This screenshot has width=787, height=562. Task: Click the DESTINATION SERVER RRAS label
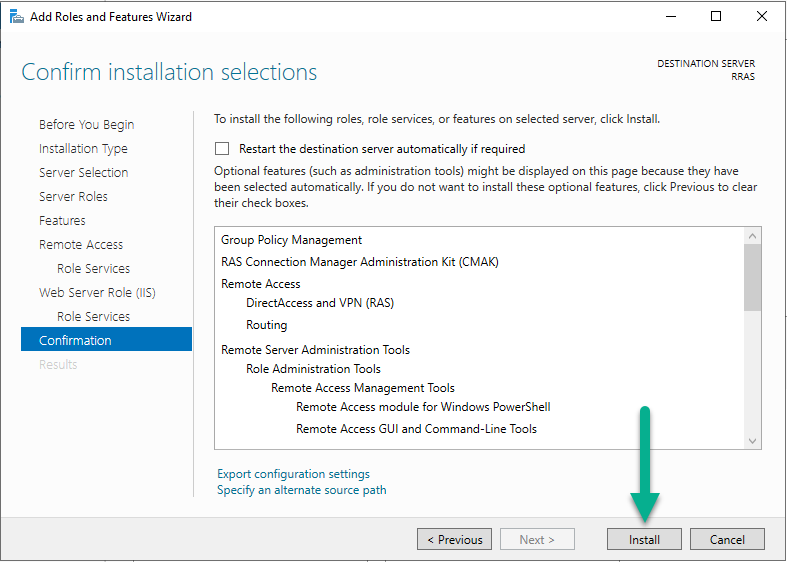pyautogui.click(x=706, y=70)
